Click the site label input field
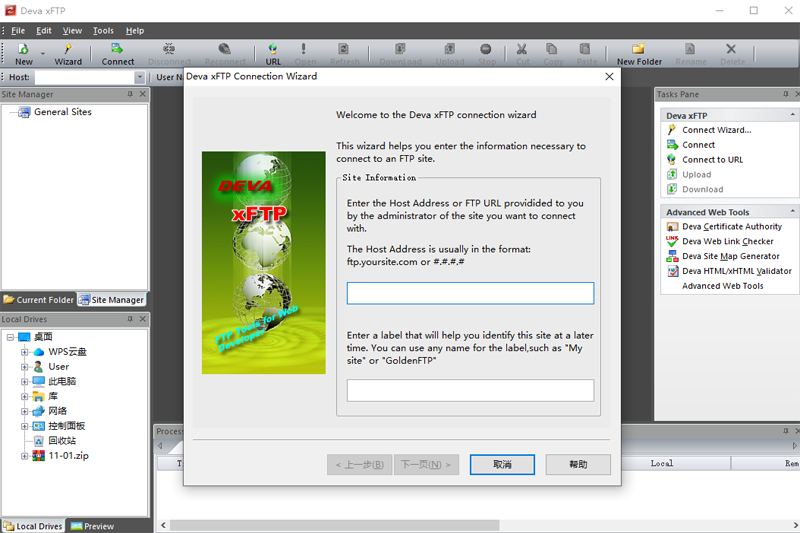This screenshot has width=800, height=533. [470, 390]
